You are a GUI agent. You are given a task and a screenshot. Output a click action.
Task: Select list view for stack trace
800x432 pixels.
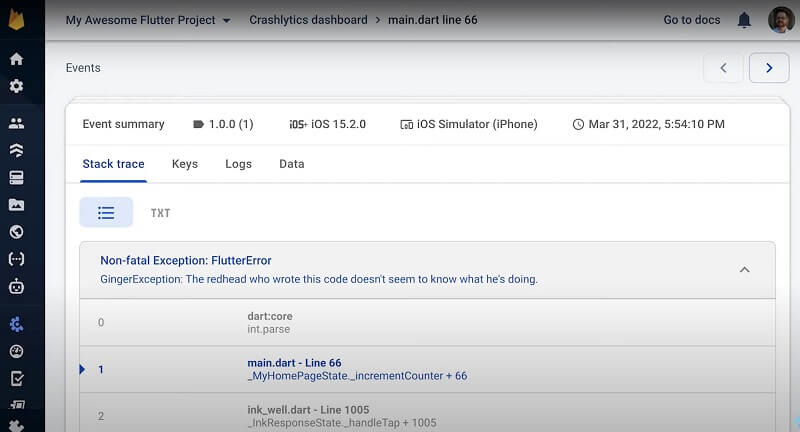(x=106, y=212)
